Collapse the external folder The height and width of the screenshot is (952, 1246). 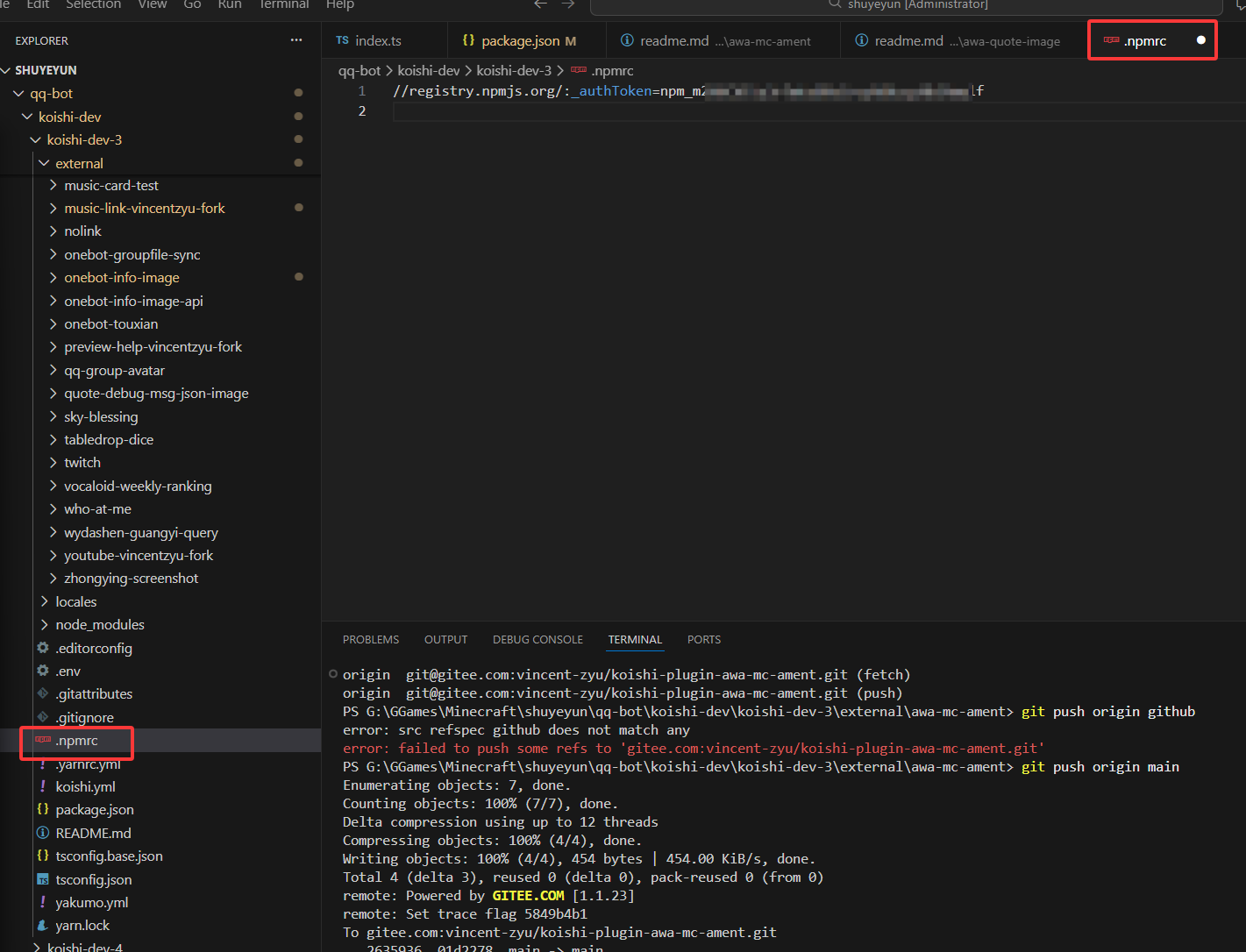coord(79,163)
